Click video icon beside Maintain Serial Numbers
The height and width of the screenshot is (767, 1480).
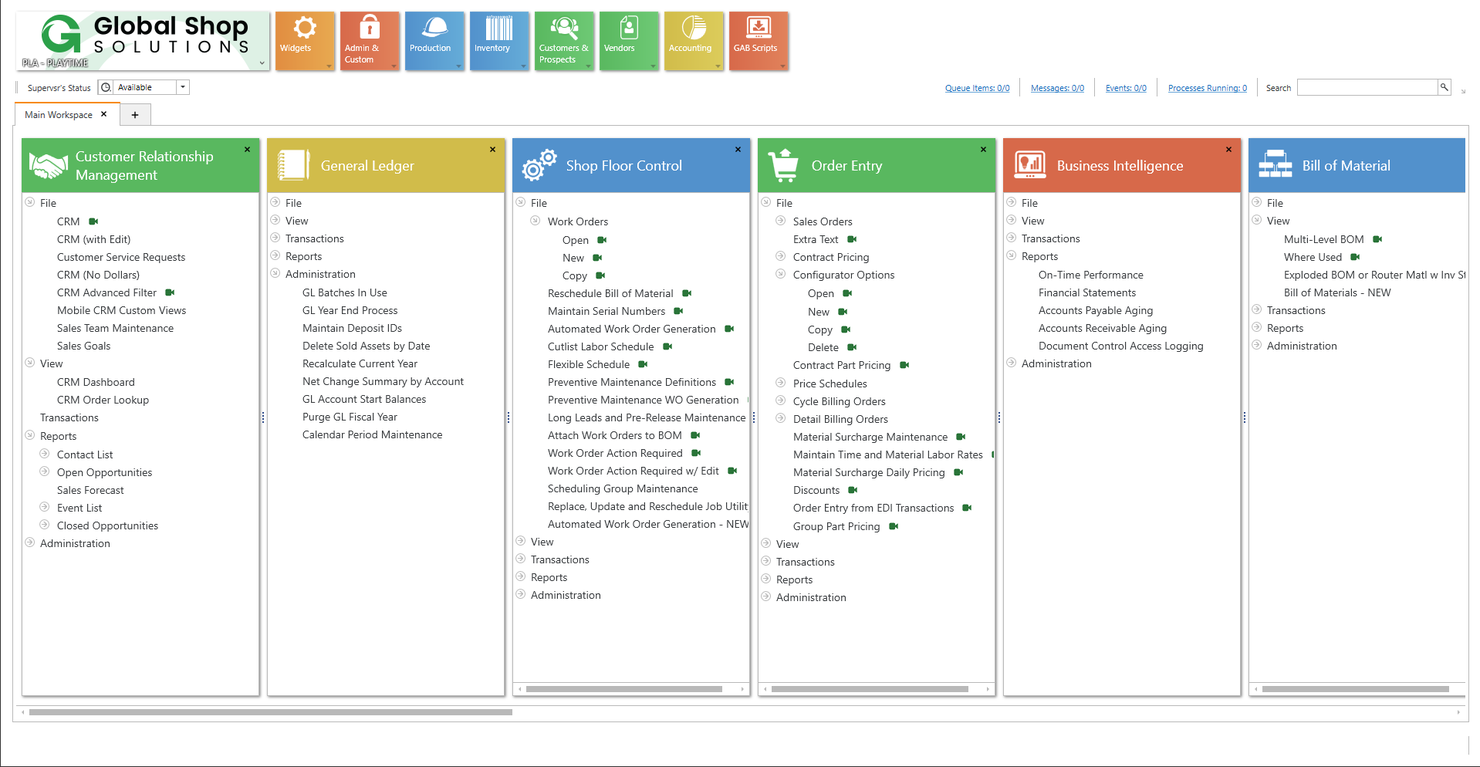tap(678, 311)
